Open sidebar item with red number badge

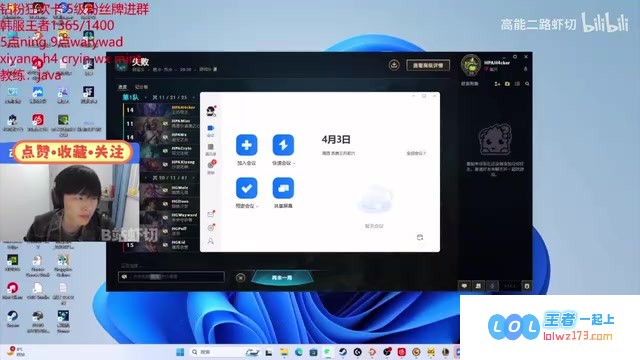(211, 167)
